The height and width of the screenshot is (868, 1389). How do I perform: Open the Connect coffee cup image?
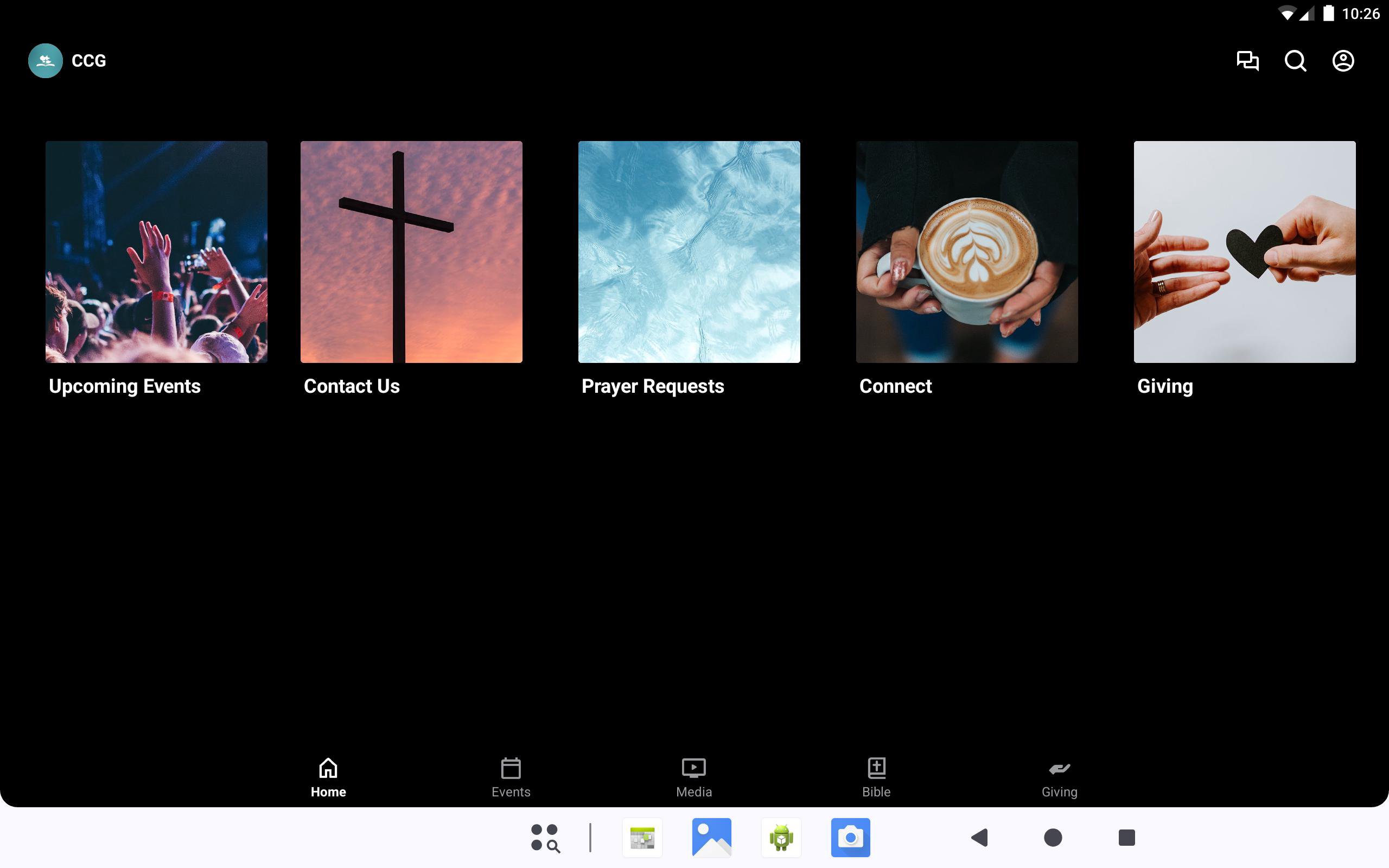(966, 251)
